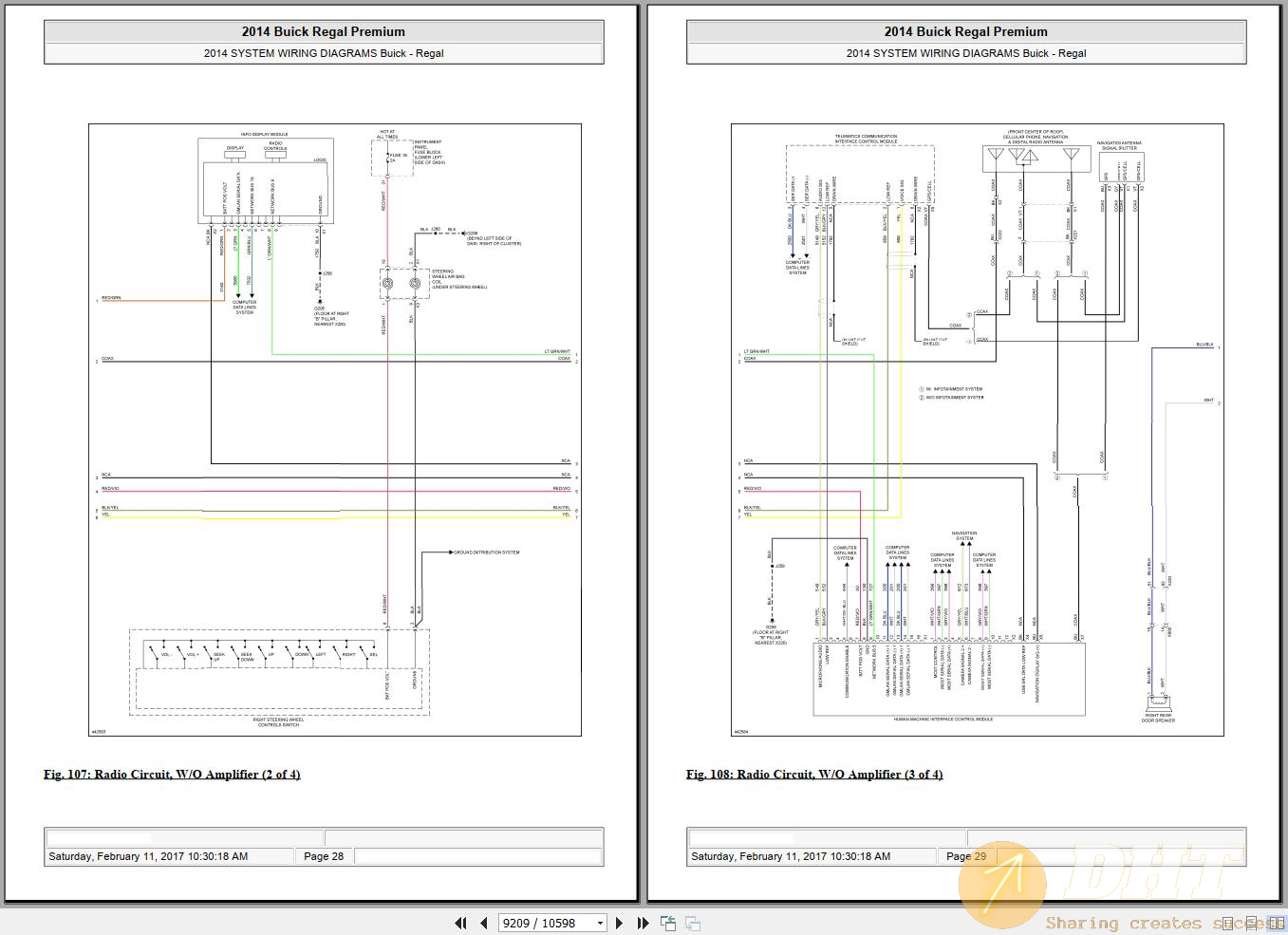Go to the previous page

[483, 923]
